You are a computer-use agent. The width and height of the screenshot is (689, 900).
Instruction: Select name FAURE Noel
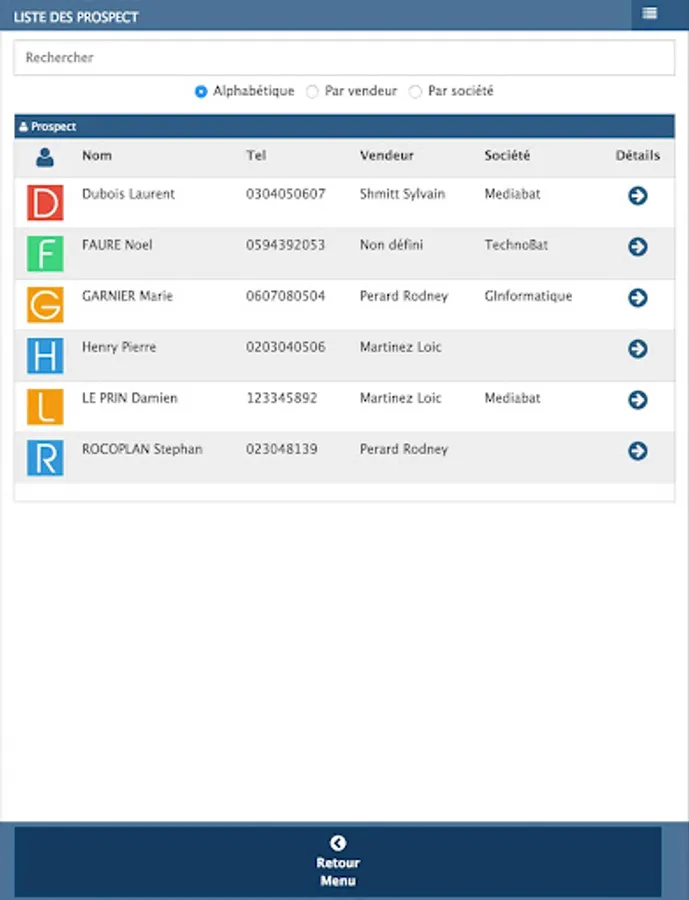click(117, 245)
